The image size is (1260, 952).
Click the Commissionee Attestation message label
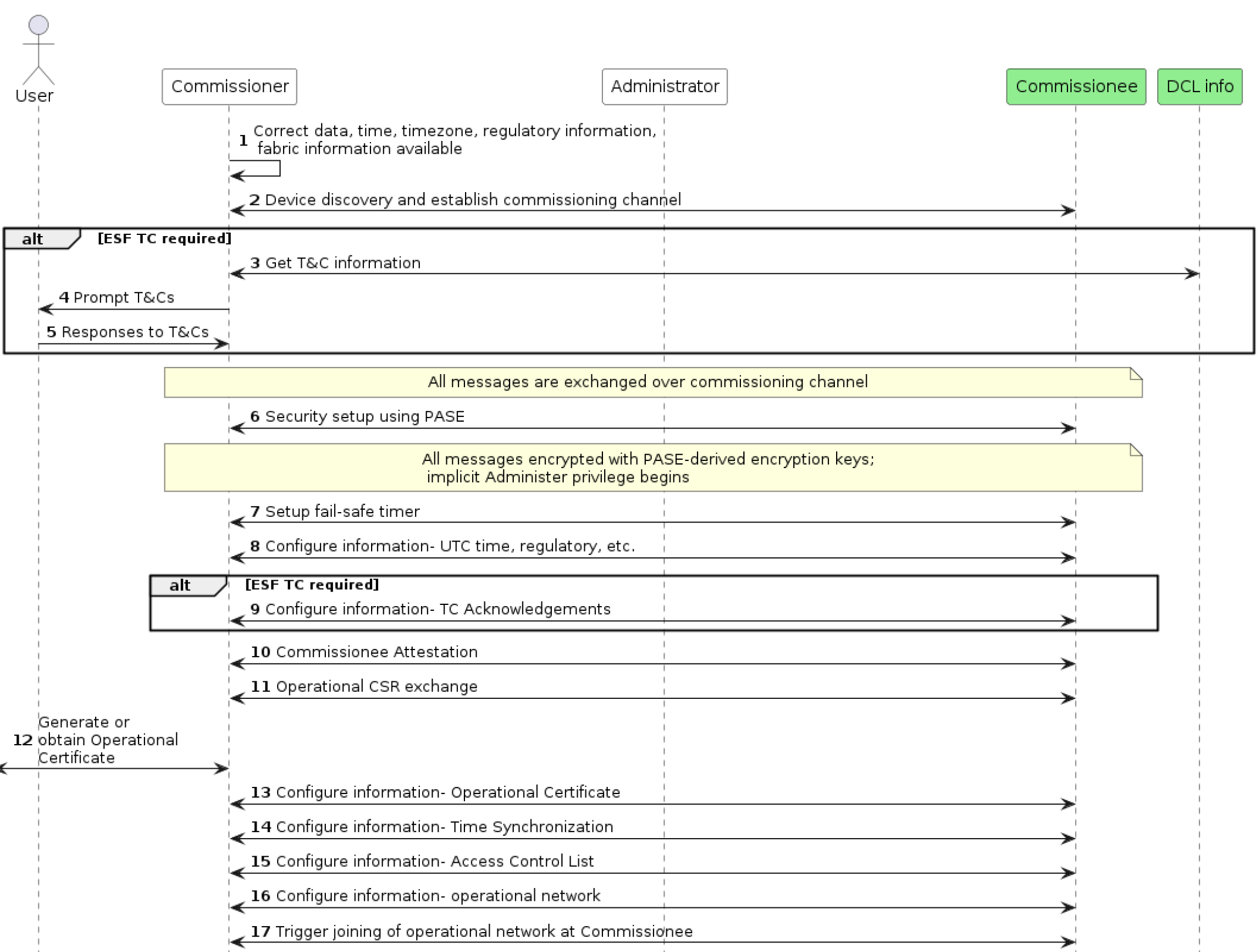click(376, 652)
